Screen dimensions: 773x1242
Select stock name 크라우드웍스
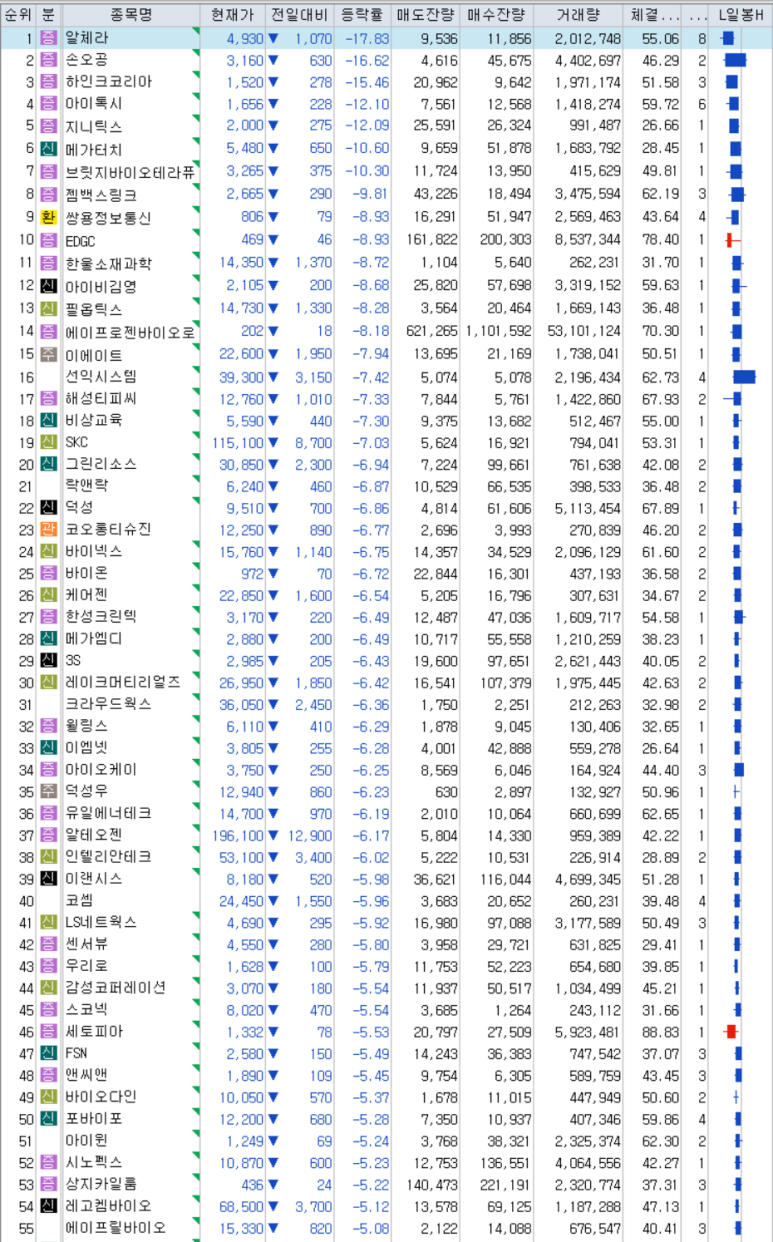click(108, 704)
